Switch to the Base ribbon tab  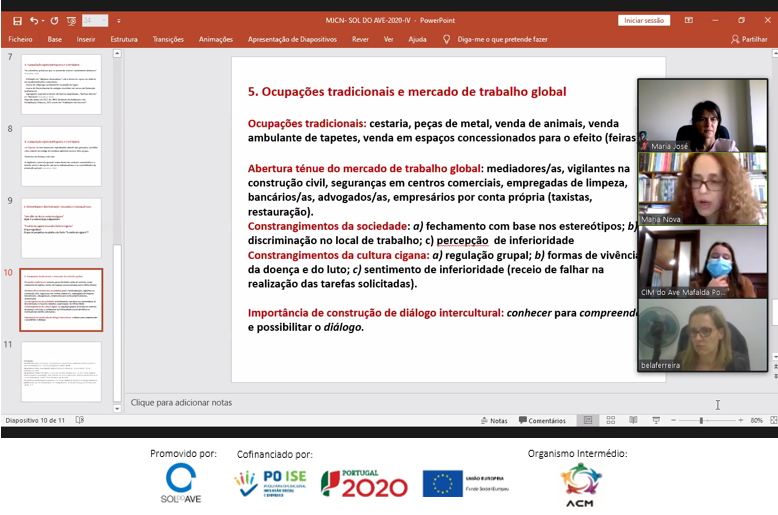(x=55, y=39)
